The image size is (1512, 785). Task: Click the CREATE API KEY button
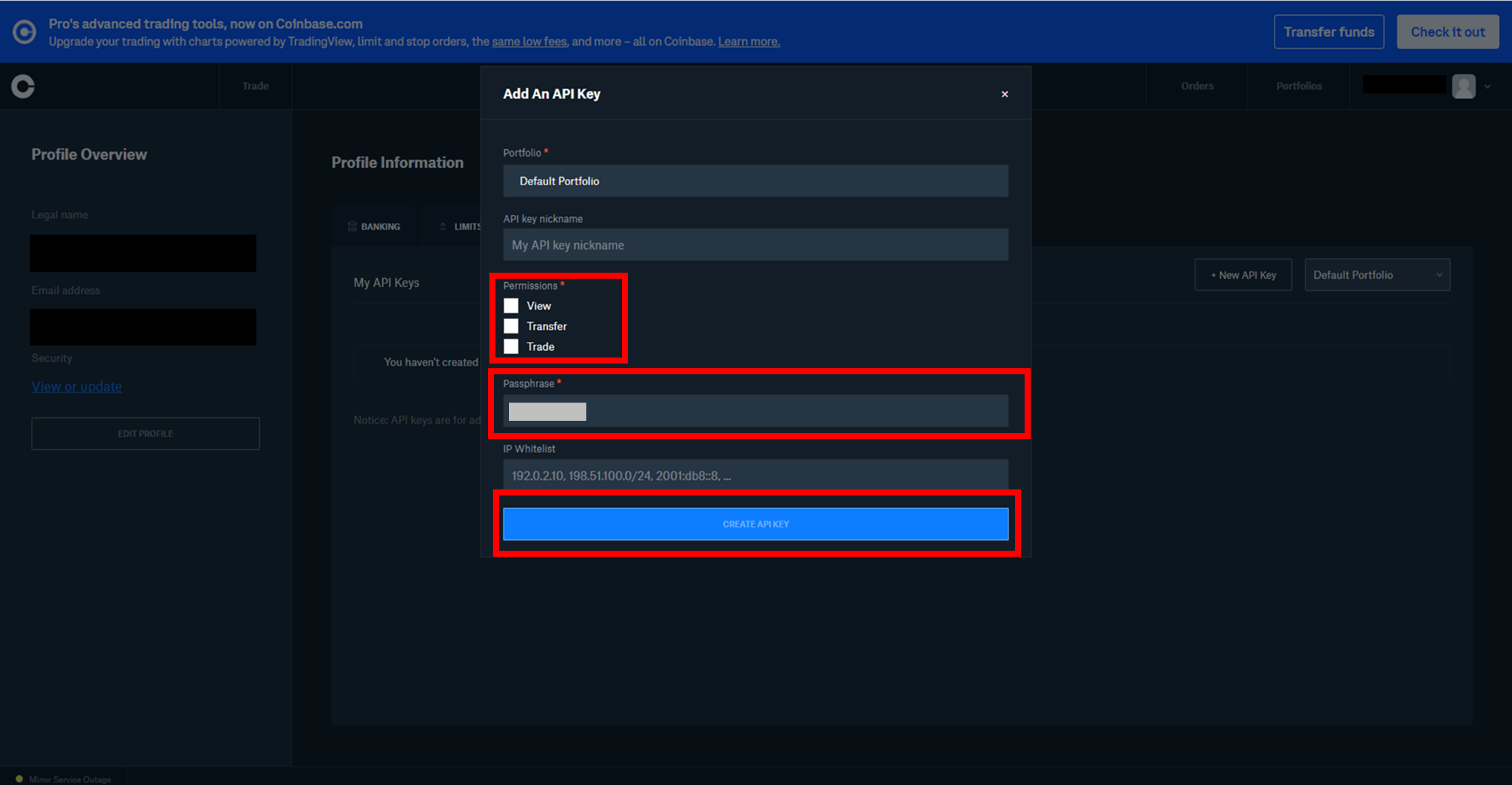point(757,523)
